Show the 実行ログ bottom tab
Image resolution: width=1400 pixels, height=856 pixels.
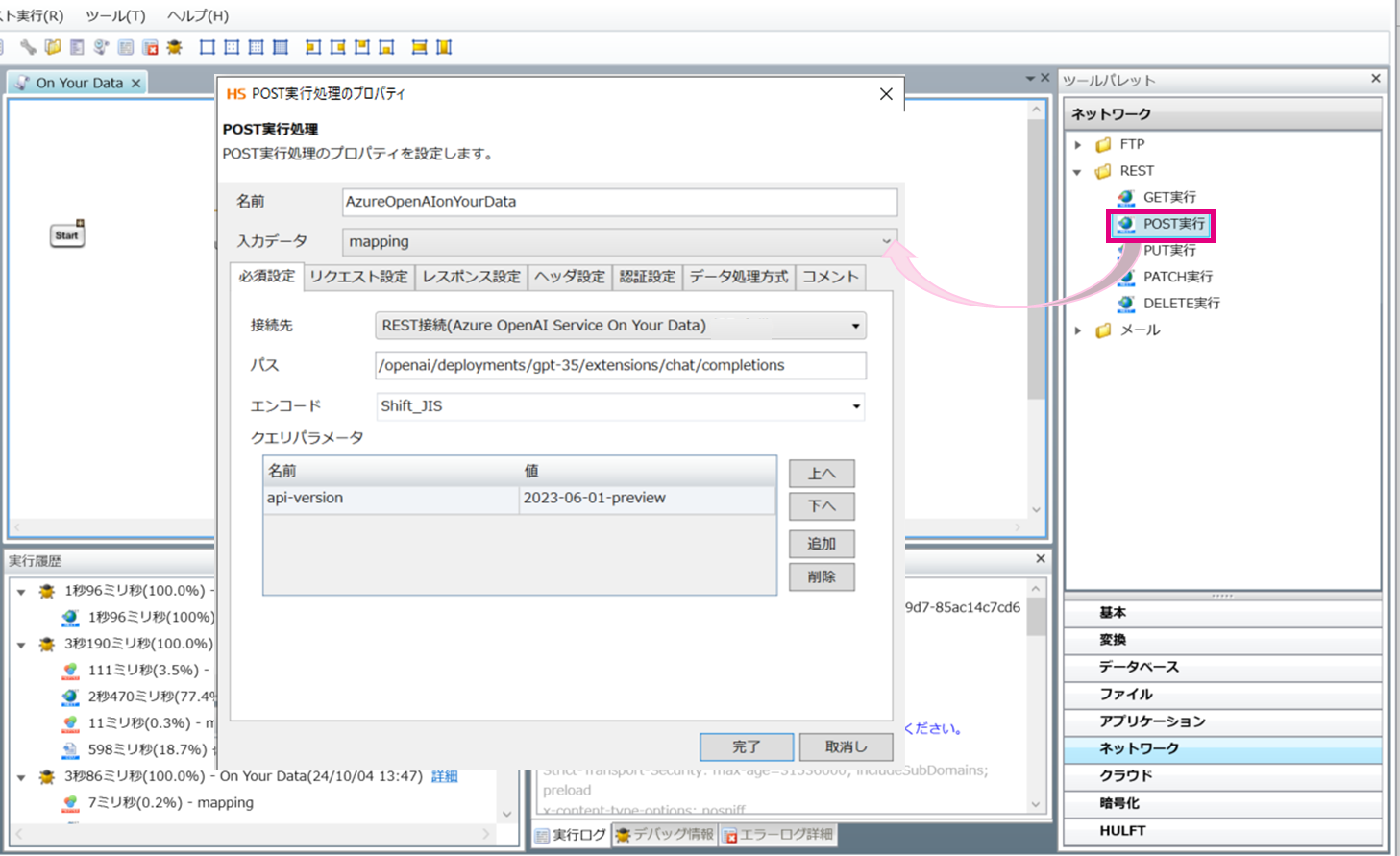572,835
